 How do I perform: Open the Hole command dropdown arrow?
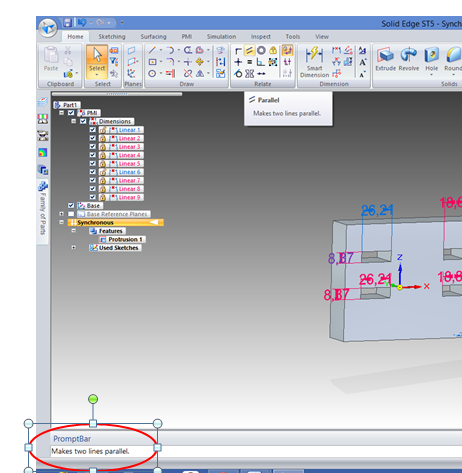(x=431, y=75)
